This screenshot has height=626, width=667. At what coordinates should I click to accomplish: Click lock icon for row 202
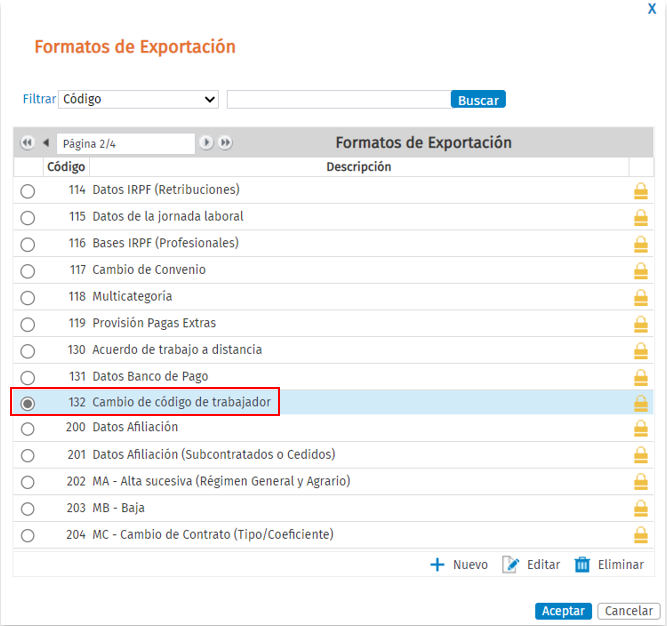coord(641,482)
